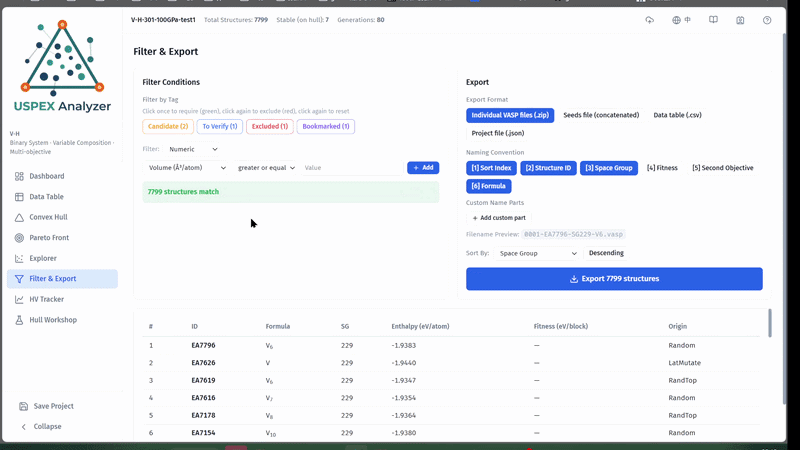Toggle the Excluded (1) tag filter
This screenshot has width=800, height=450.
tap(270, 127)
